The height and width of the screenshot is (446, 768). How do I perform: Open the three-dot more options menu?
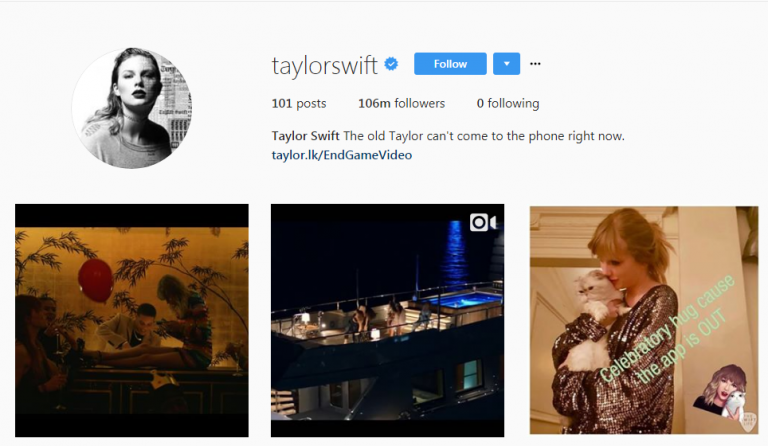click(x=535, y=64)
